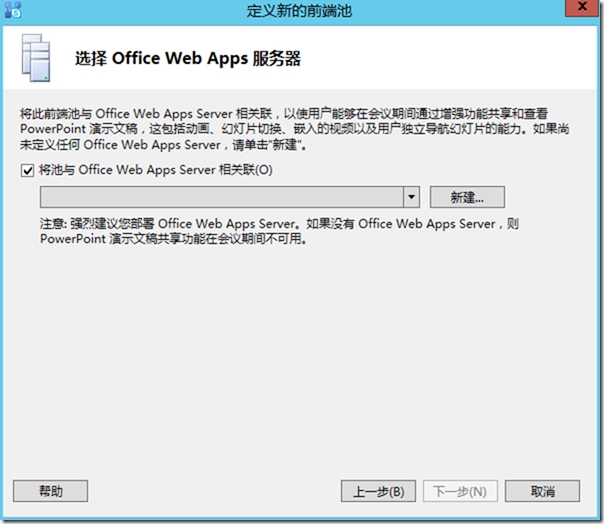Click the 新建... button
This screenshot has width=604, height=524.
(x=467, y=197)
